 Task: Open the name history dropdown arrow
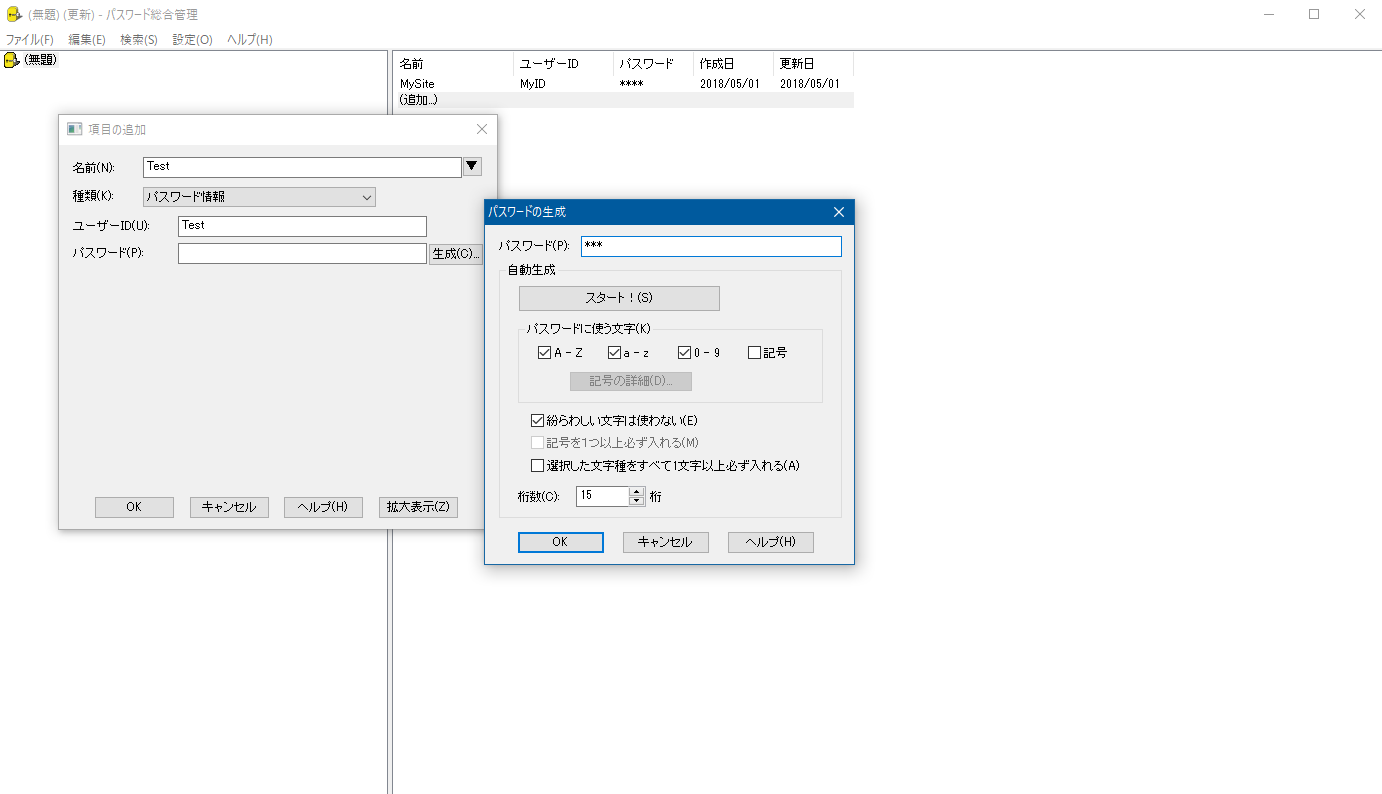click(471, 166)
